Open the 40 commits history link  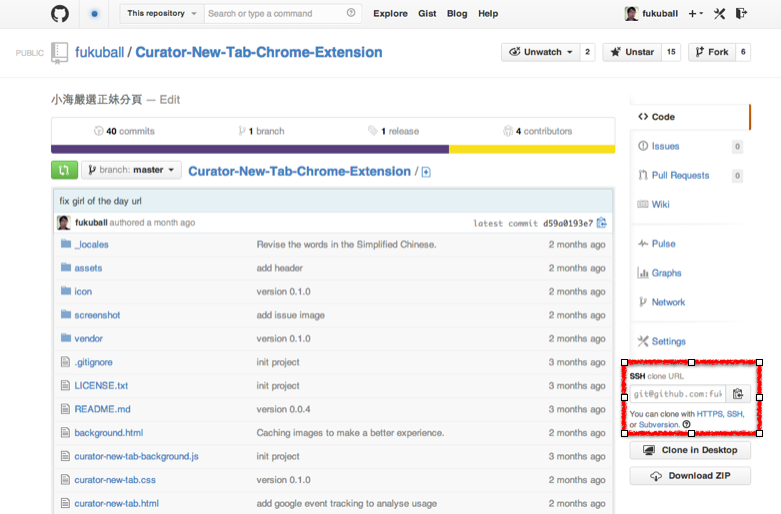pos(125,131)
